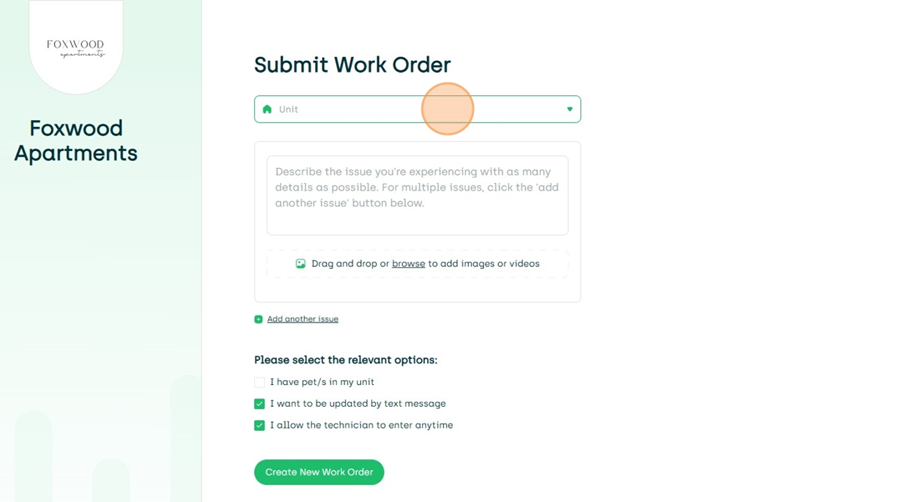The image size is (900, 502).
Task: Click 'Please select the relevant options' text
Action: pyautogui.click(x=346, y=360)
